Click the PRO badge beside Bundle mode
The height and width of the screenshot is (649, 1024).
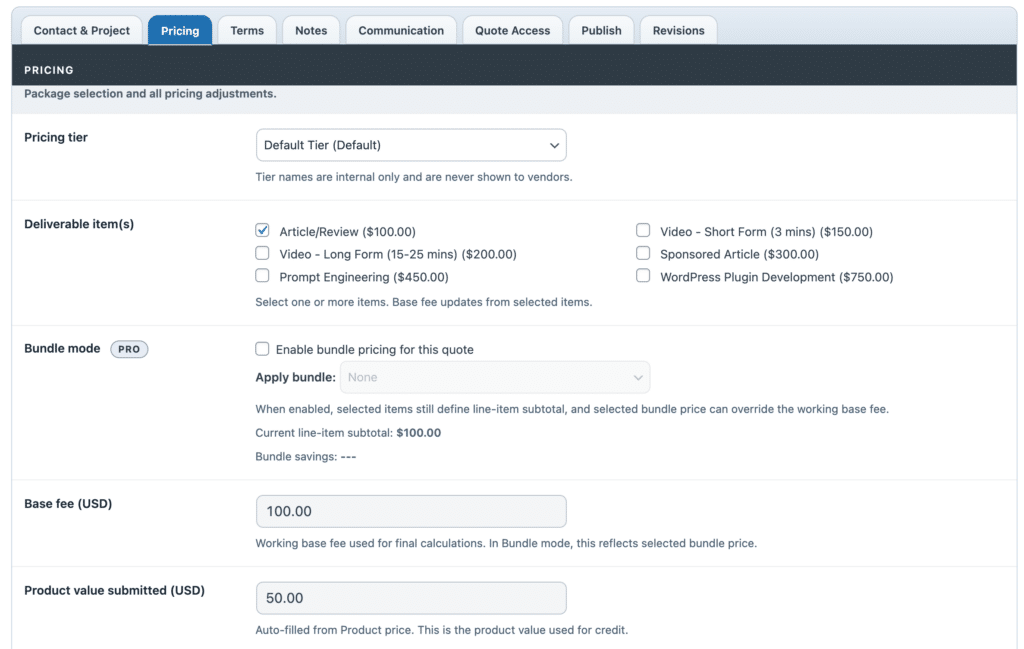pos(129,349)
